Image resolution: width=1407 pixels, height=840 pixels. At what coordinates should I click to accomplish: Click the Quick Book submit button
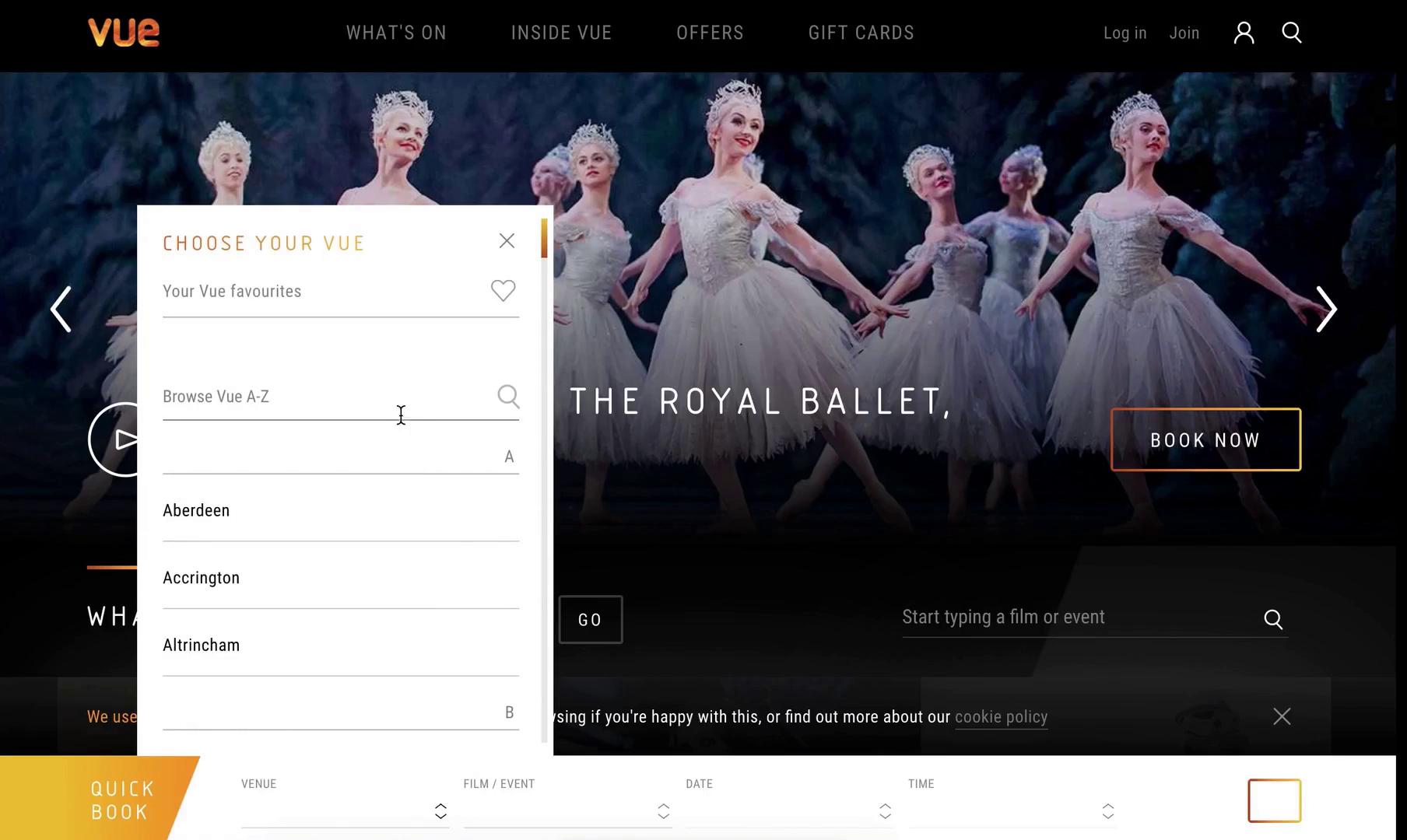click(x=1275, y=800)
